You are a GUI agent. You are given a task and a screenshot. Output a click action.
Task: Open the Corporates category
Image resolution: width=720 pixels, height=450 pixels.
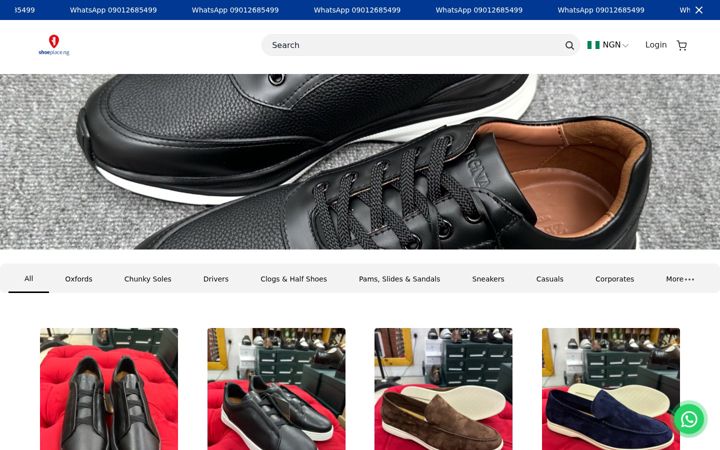pyautogui.click(x=614, y=279)
